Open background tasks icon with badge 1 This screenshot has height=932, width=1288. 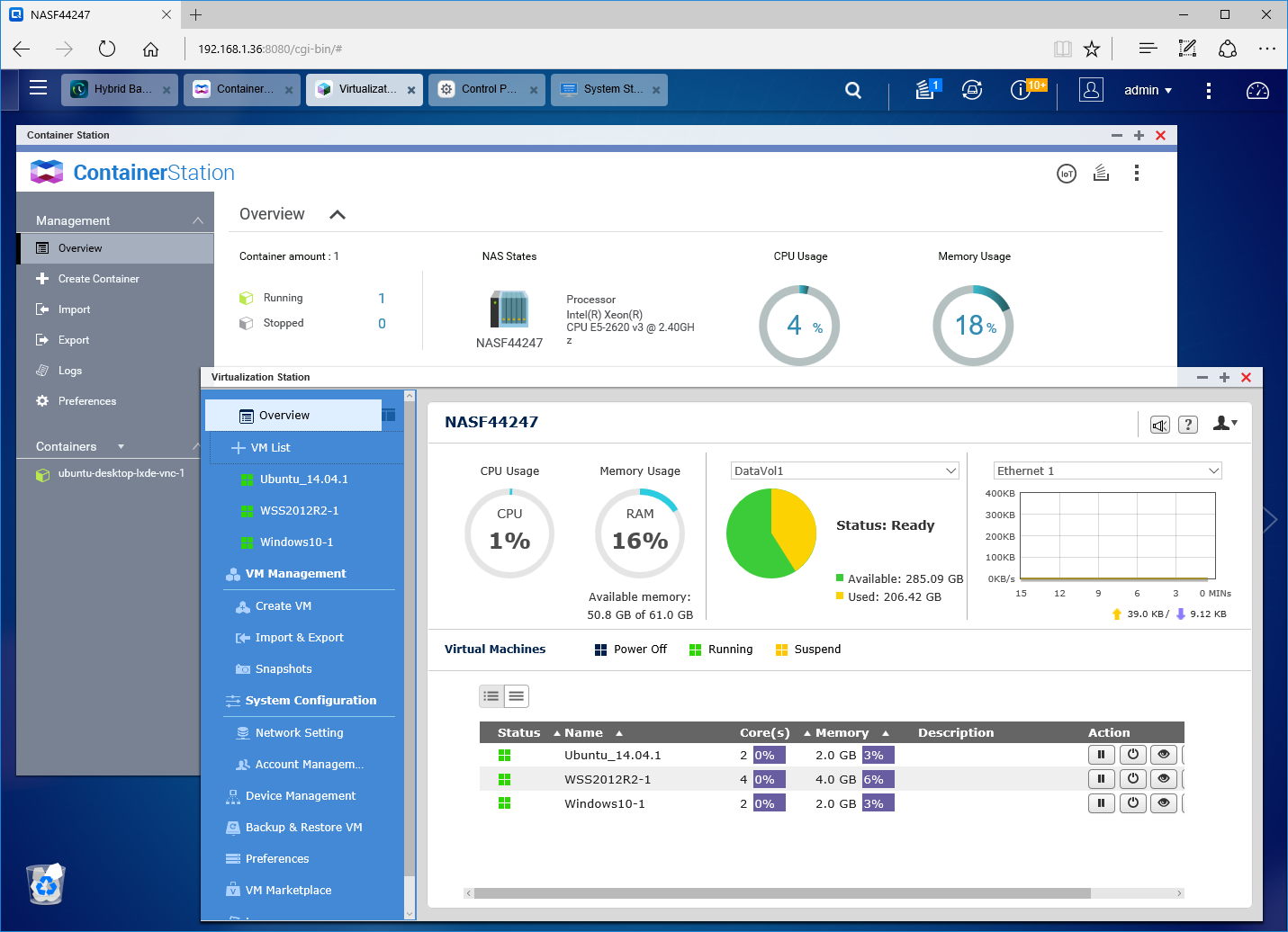(x=926, y=89)
